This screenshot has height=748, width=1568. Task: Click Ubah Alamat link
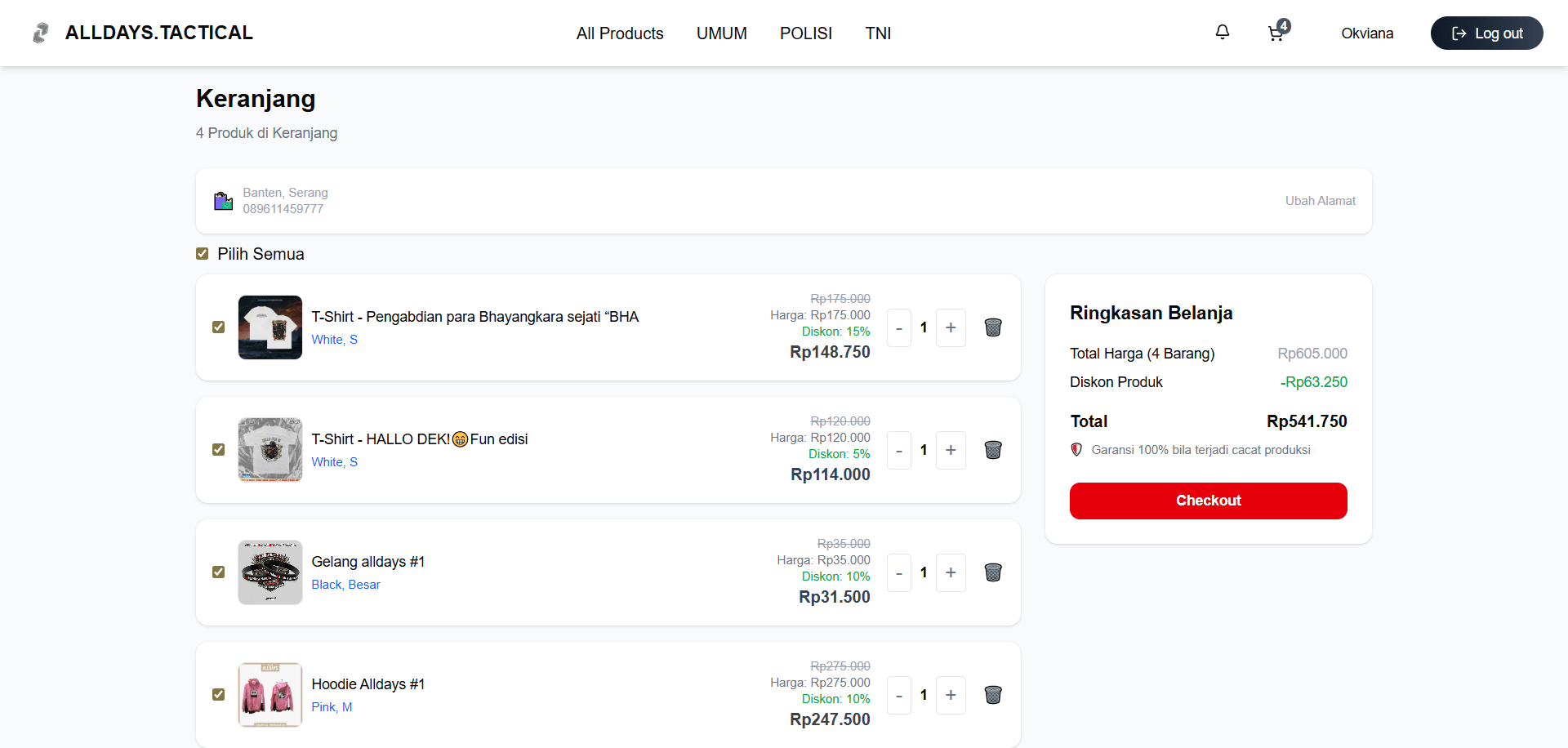pyautogui.click(x=1321, y=201)
